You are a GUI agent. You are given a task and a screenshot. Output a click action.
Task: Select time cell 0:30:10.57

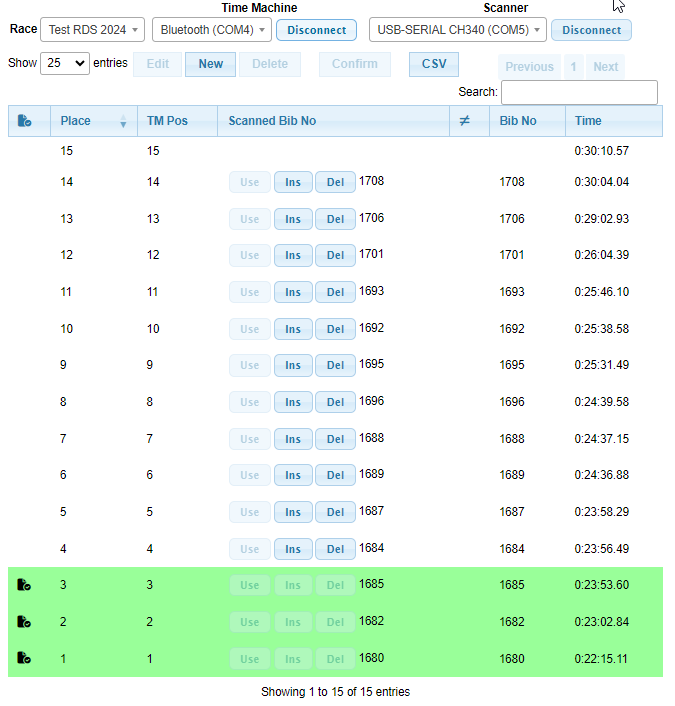pyautogui.click(x=602, y=151)
